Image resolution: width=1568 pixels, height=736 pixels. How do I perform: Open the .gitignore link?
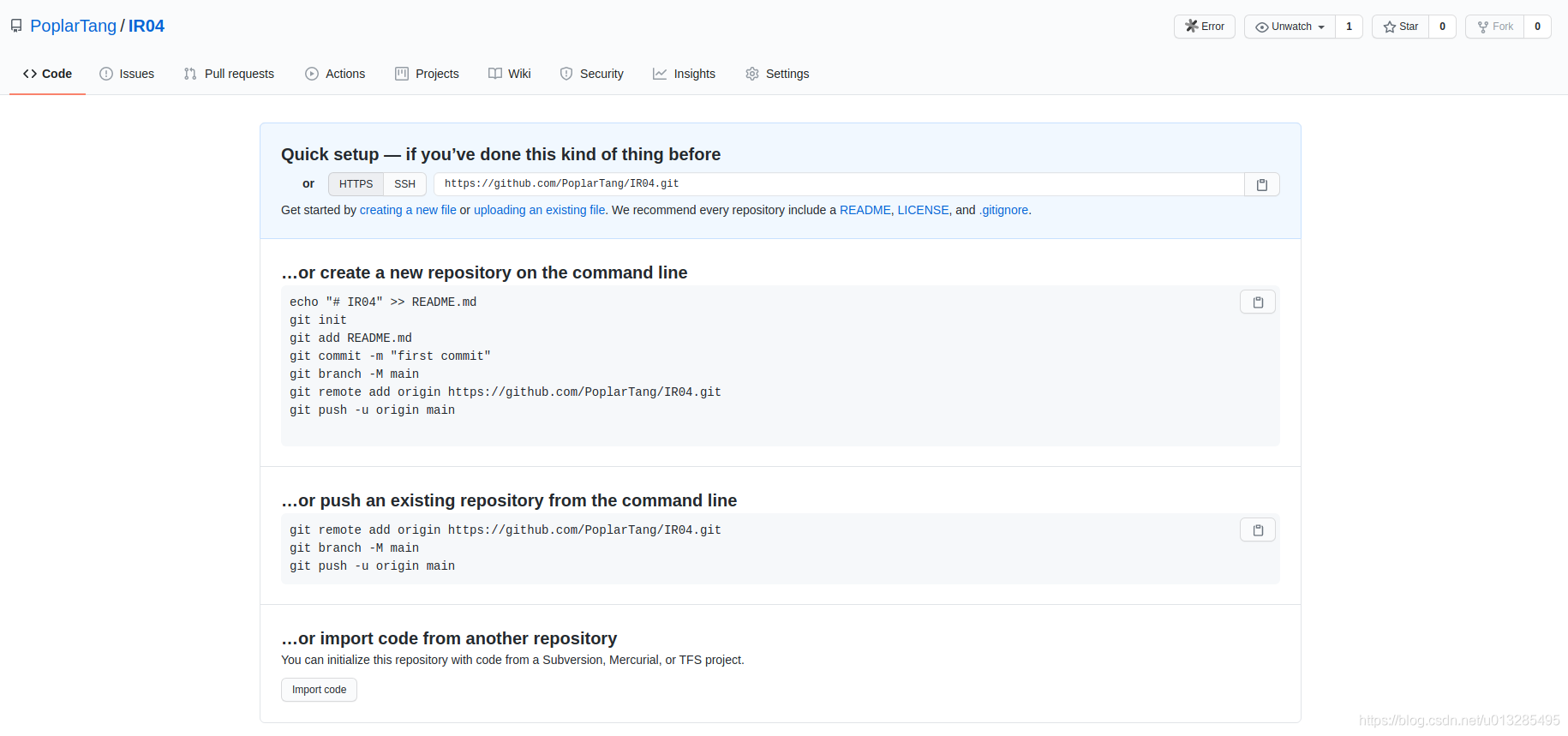click(1003, 210)
